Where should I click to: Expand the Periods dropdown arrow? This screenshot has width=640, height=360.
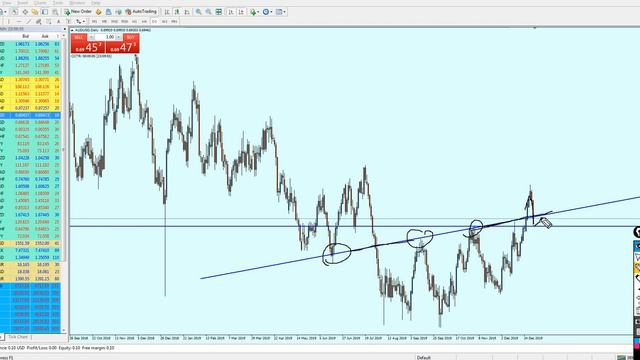point(271,12)
